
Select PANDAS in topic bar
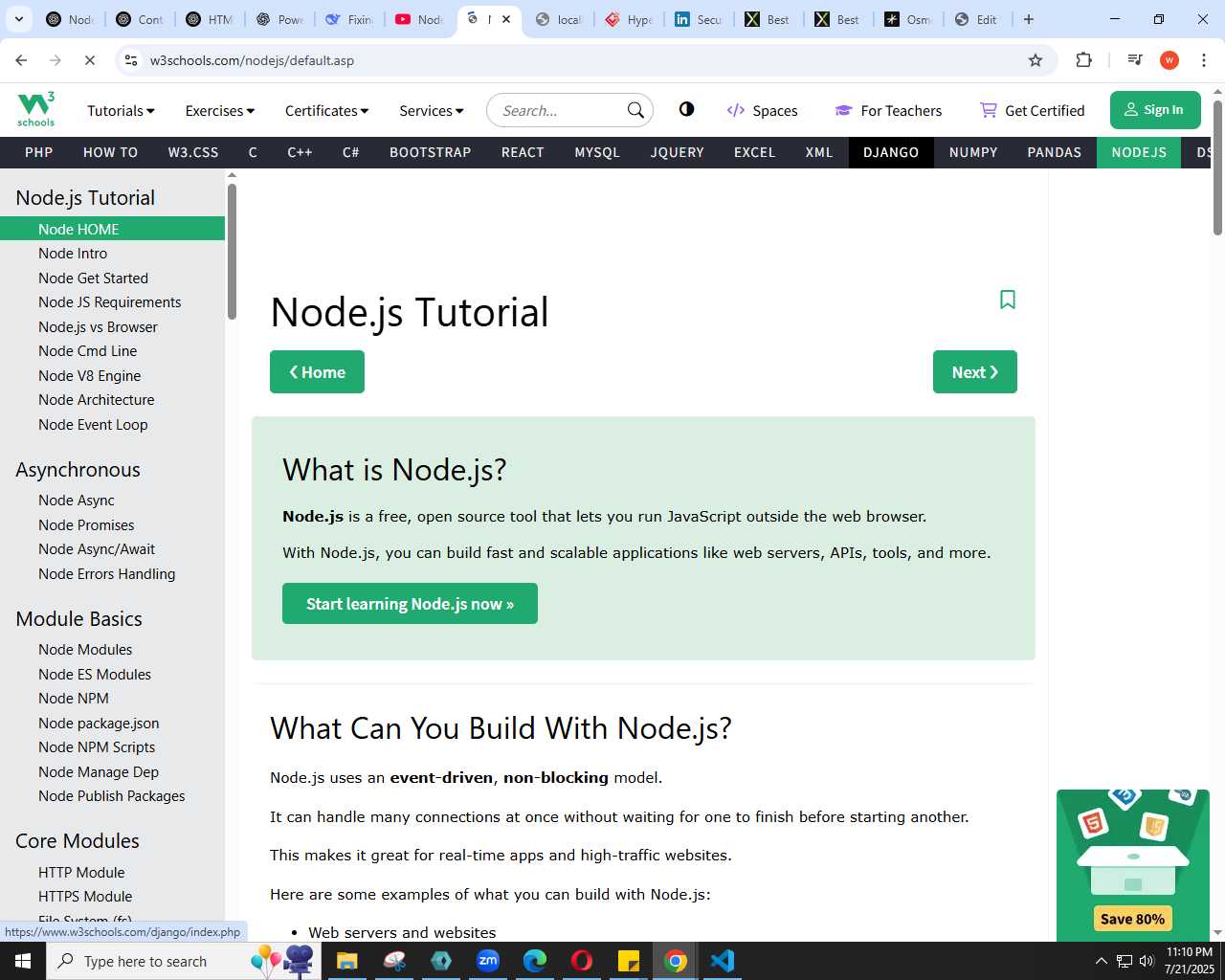[x=1055, y=152]
